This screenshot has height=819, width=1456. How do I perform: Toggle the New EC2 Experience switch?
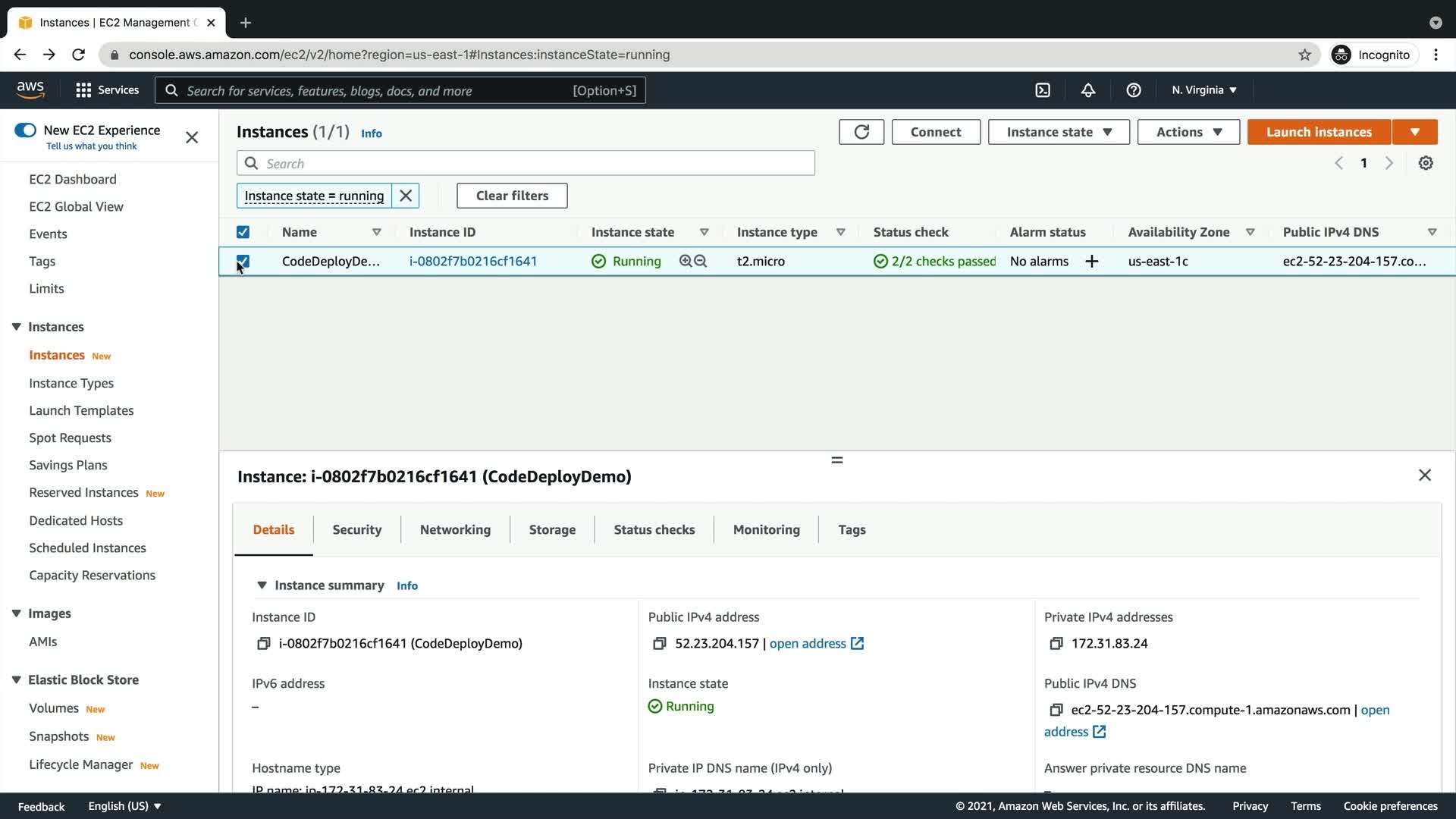point(26,130)
